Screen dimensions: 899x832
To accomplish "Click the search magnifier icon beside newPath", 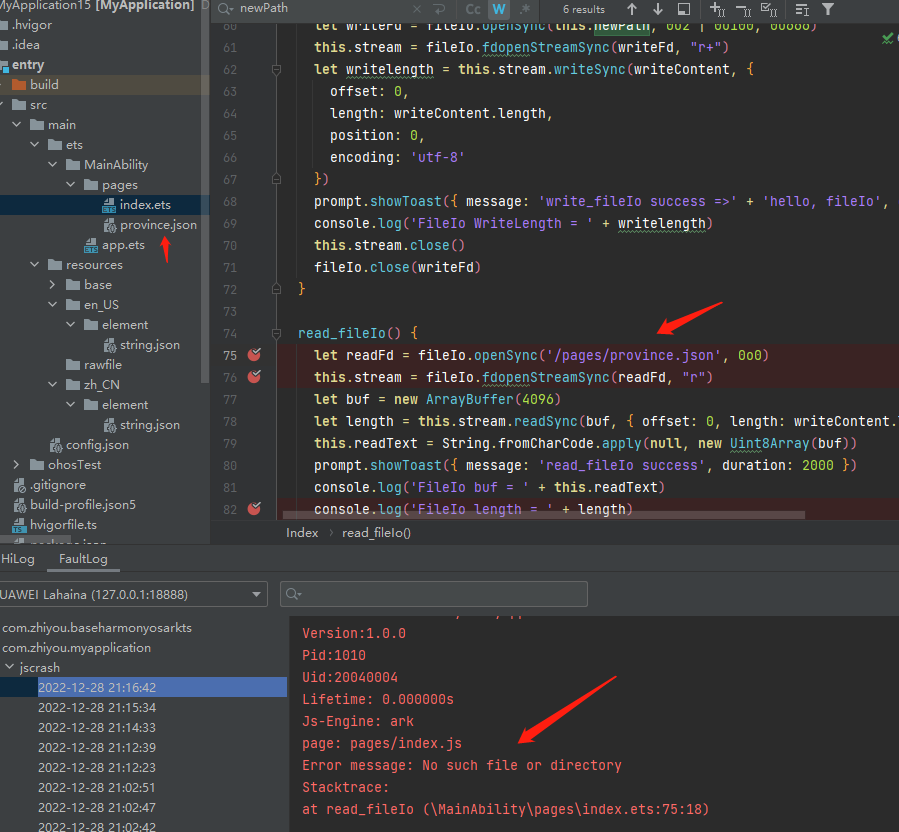I will 225,9.
